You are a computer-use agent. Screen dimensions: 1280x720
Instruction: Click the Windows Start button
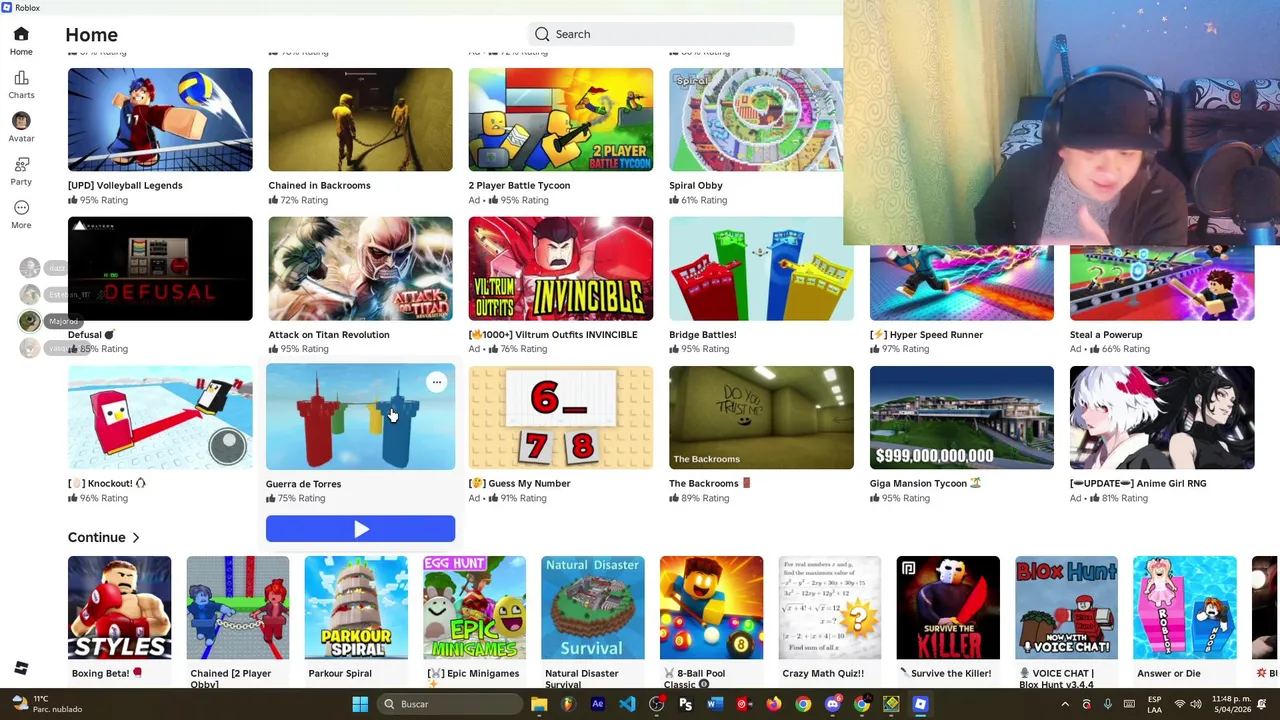(x=360, y=704)
